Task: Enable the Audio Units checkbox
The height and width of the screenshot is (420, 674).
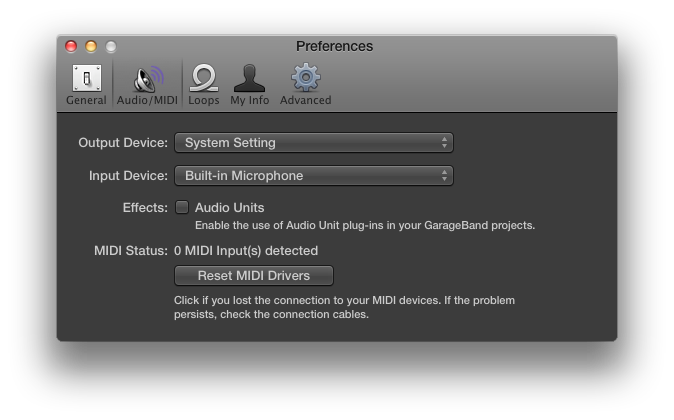Action: pyautogui.click(x=182, y=207)
